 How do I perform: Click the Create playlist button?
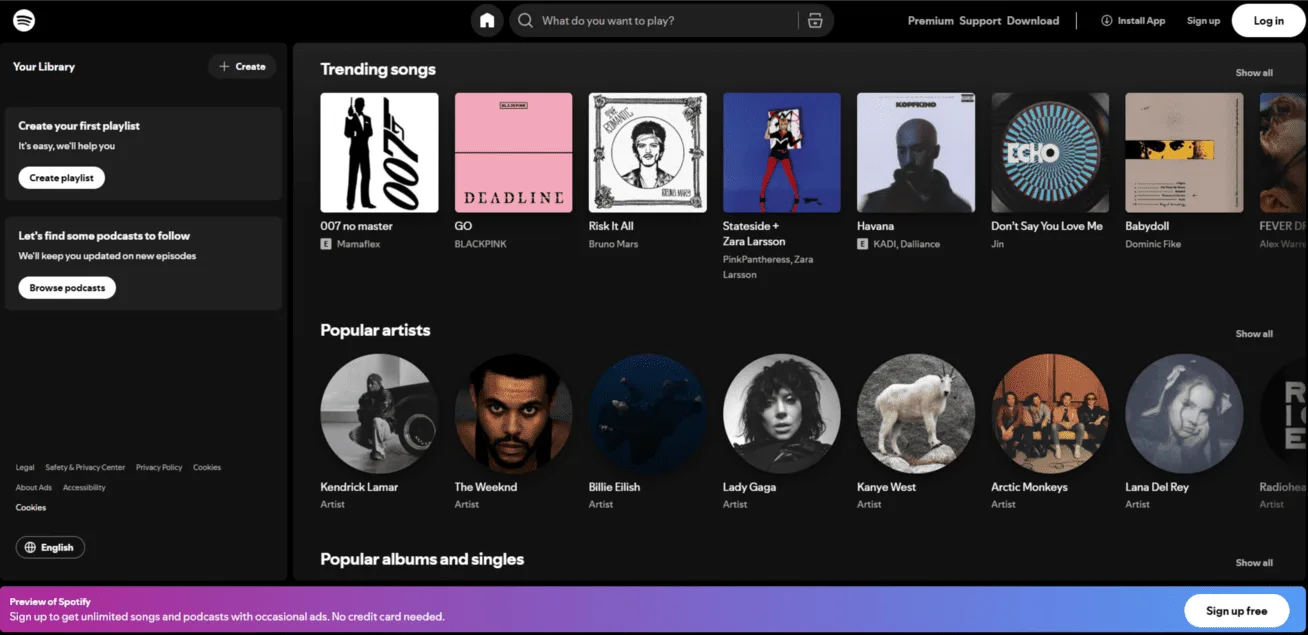click(61, 178)
